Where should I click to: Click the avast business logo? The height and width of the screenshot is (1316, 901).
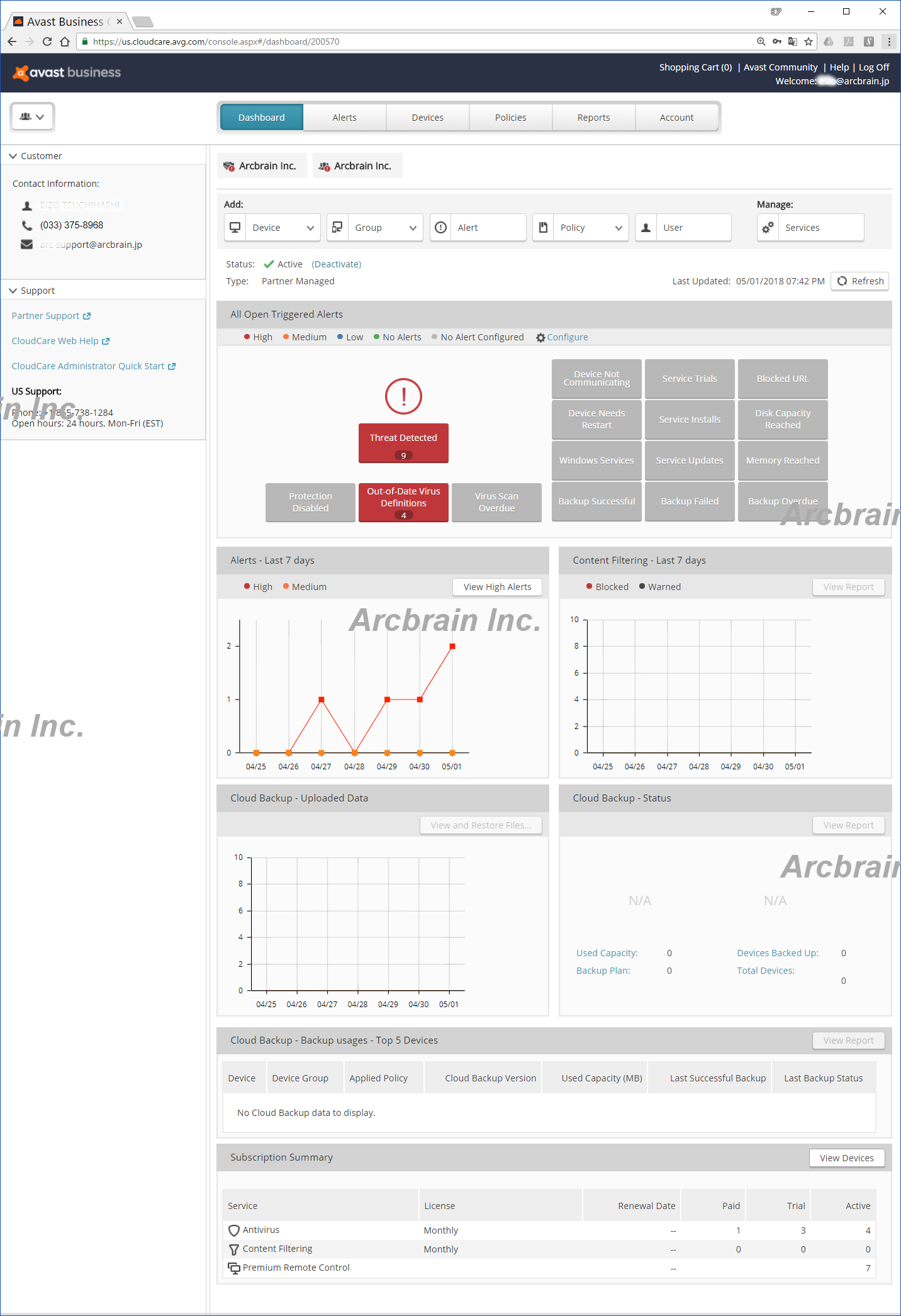click(x=67, y=72)
